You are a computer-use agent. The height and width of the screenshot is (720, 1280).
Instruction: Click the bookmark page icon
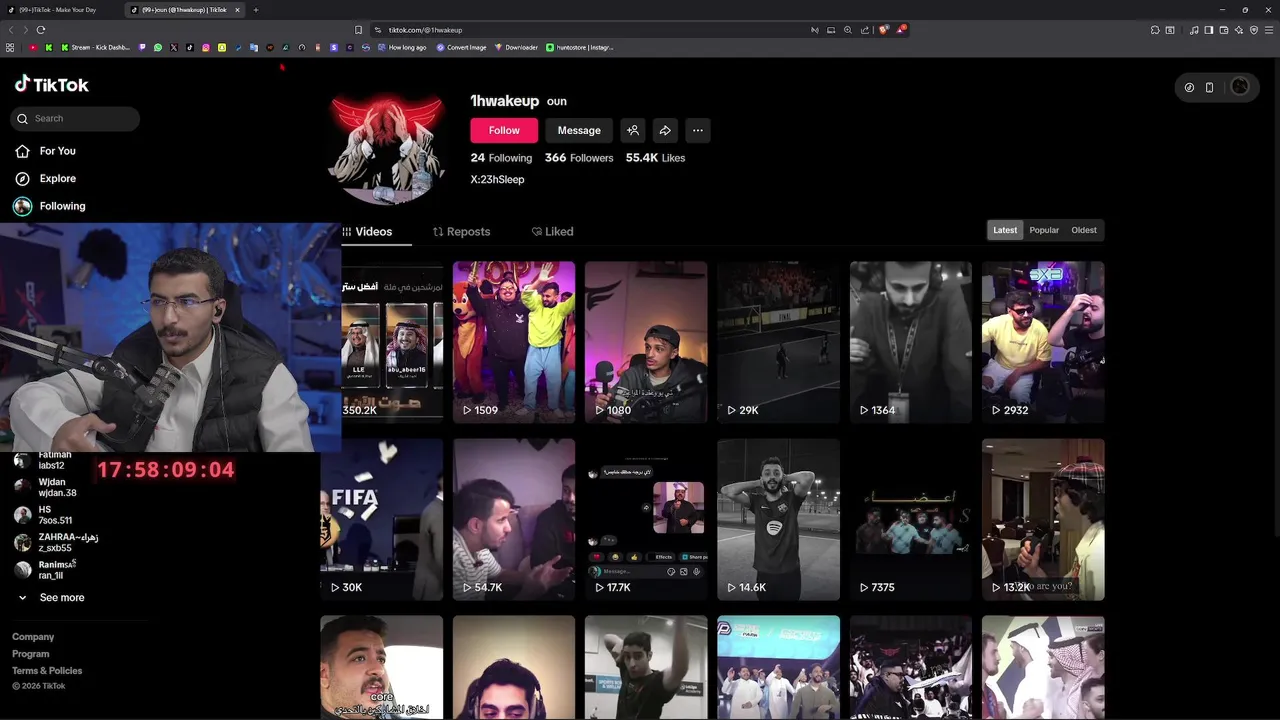click(358, 30)
